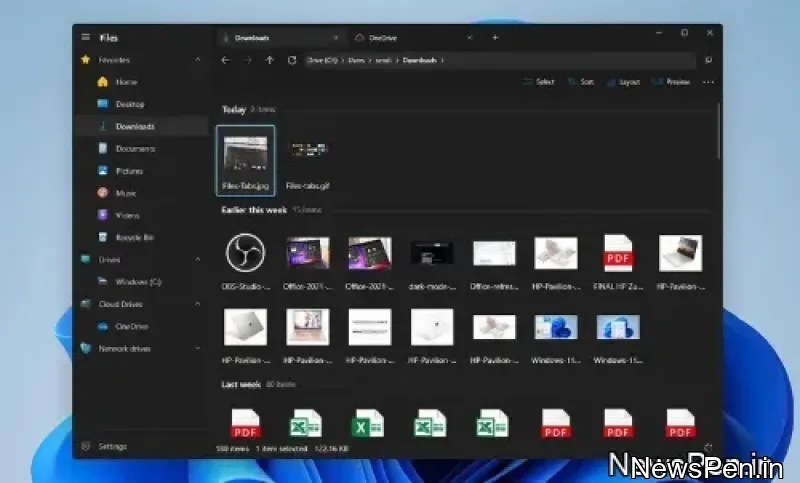
Task: Open the search icon in the toolbar
Action: pyautogui.click(x=708, y=60)
